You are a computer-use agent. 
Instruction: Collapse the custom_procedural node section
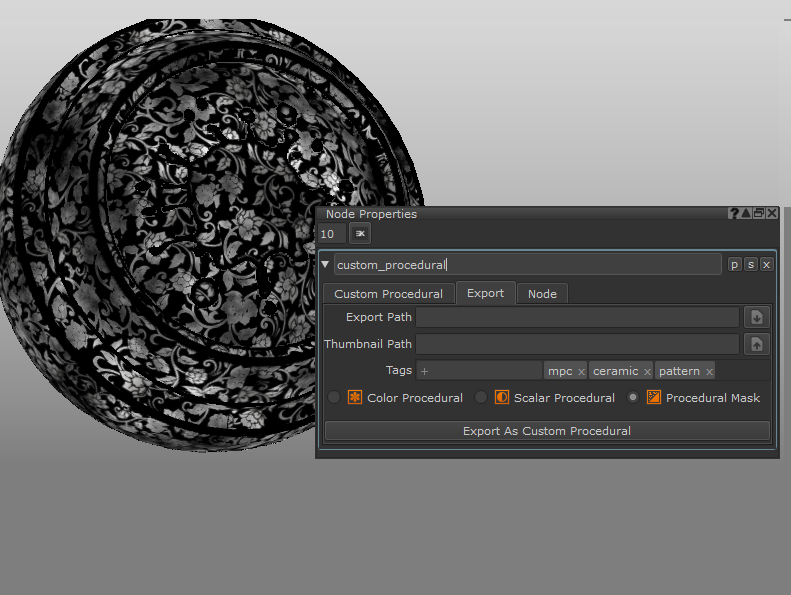pos(325,264)
